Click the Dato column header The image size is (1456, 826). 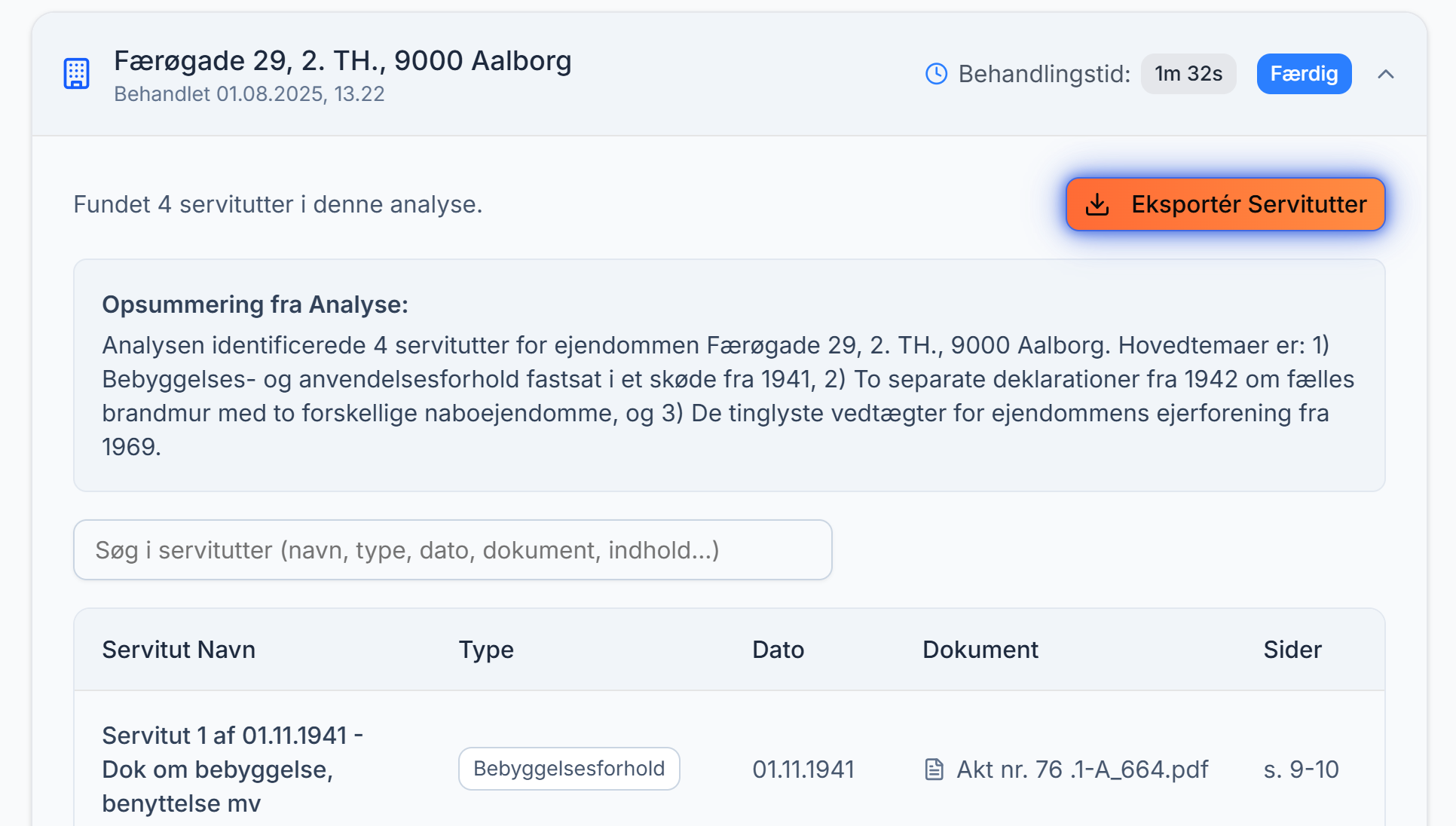(x=778, y=649)
